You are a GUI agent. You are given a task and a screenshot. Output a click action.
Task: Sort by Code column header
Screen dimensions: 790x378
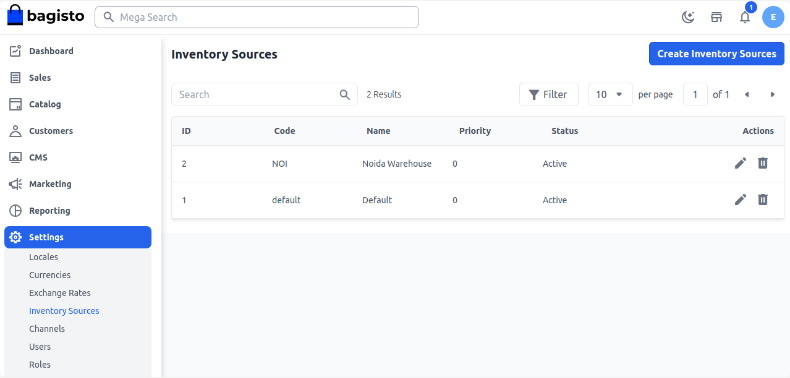(x=285, y=131)
